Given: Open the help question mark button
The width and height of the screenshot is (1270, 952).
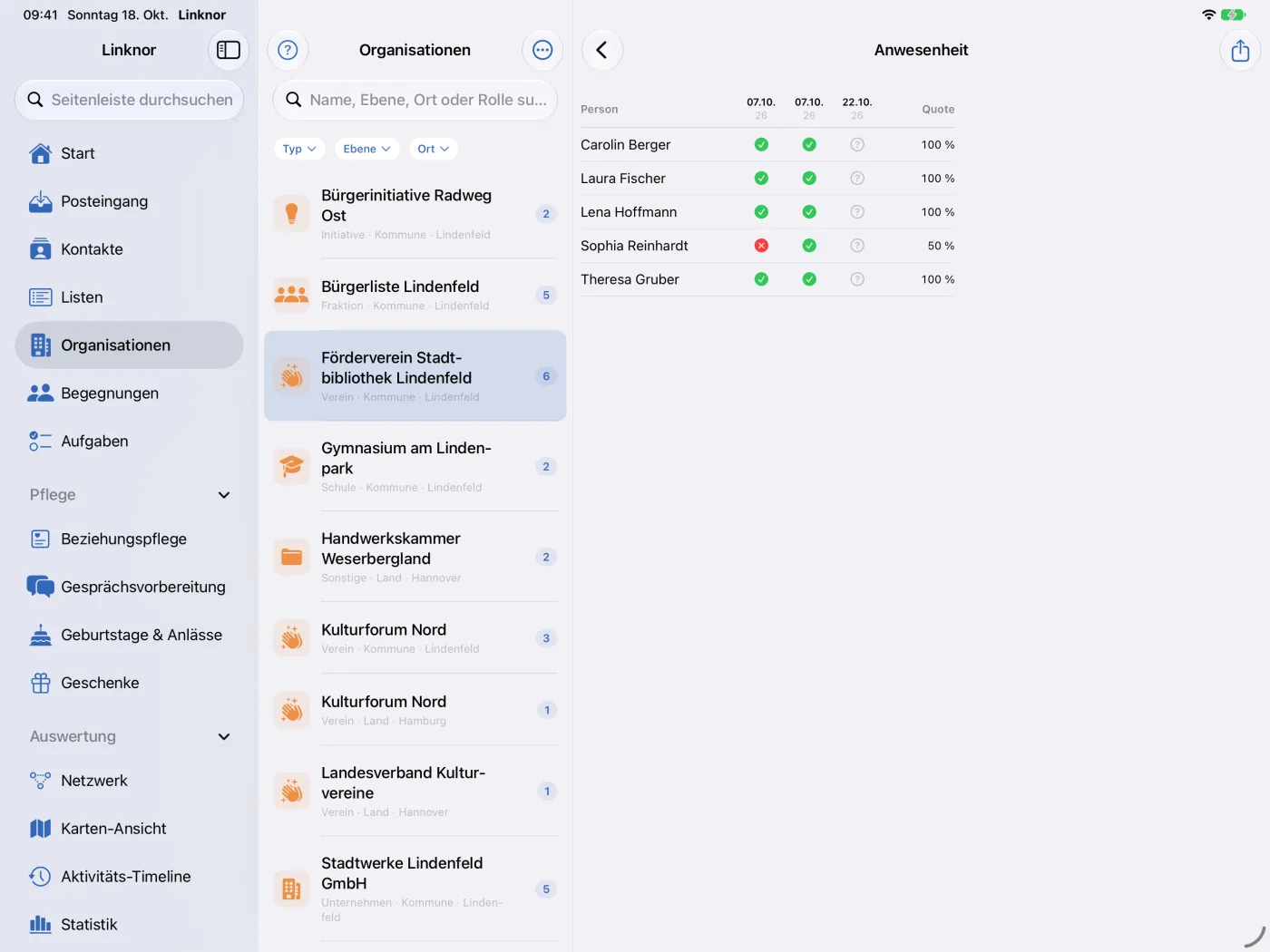Looking at the screenshot, I should (x=288, y=50).
